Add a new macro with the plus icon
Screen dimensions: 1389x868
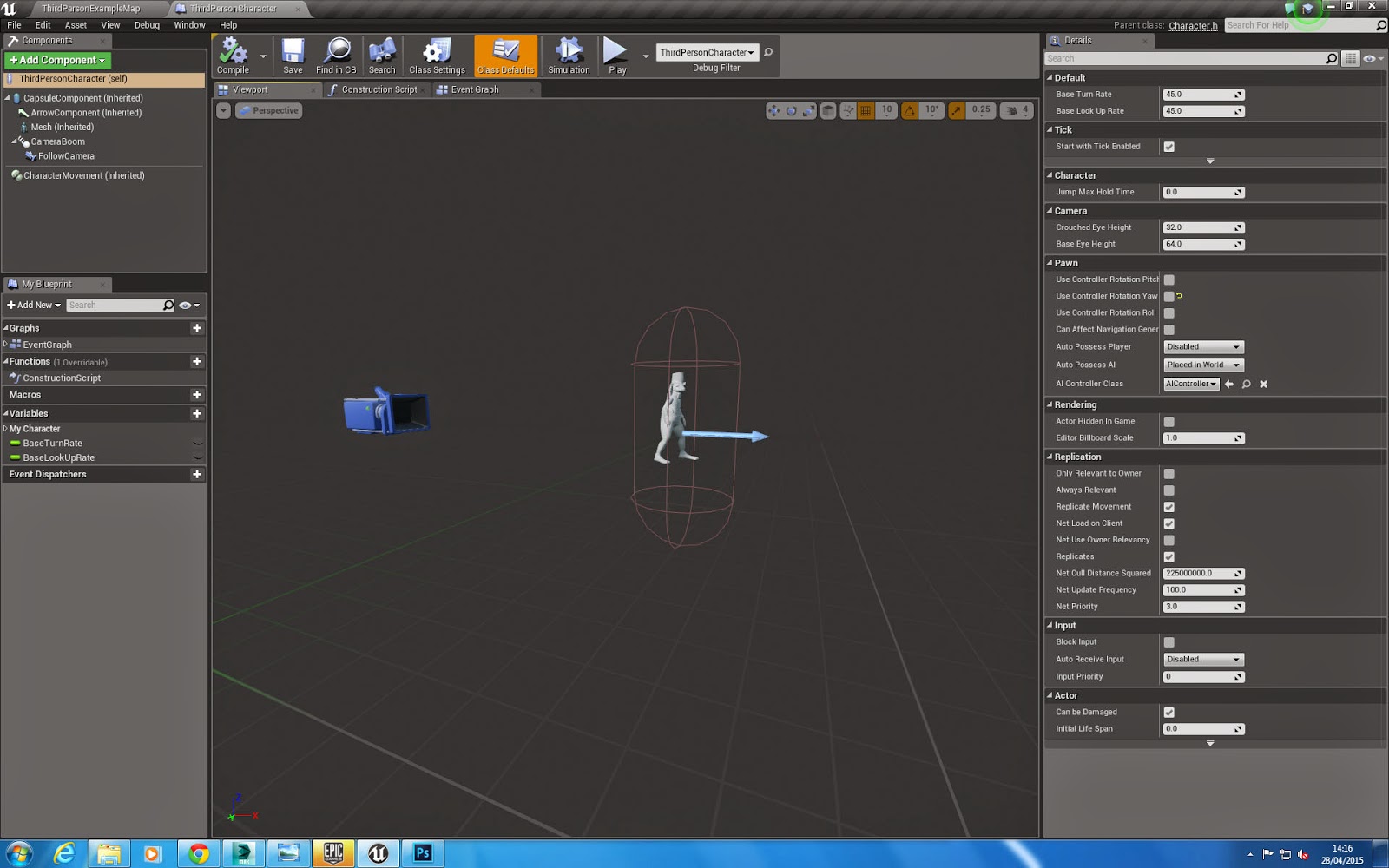[x=197, y=394]
